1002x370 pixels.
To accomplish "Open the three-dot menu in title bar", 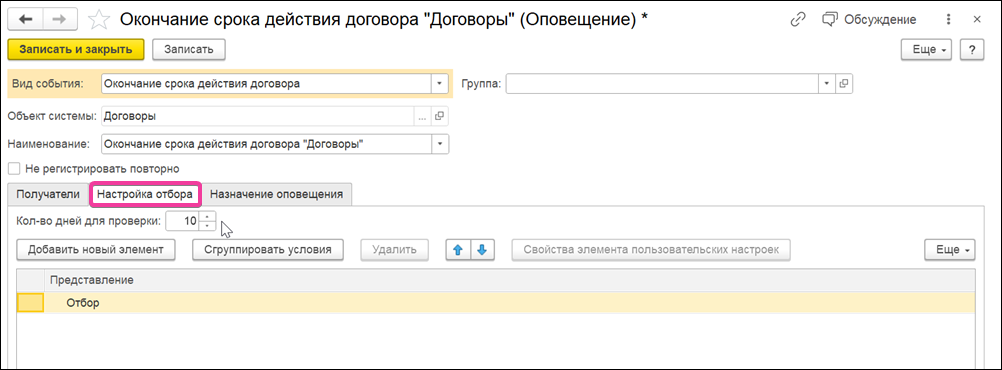I will [x=948, y=20].
